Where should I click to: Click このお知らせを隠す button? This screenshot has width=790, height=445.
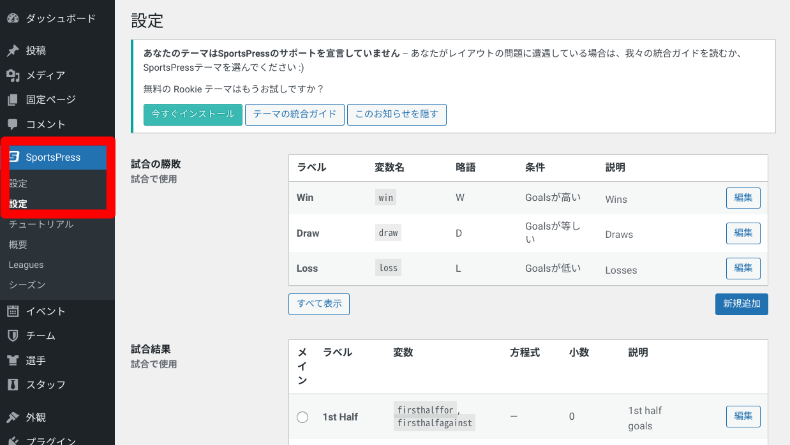[397, 114]
